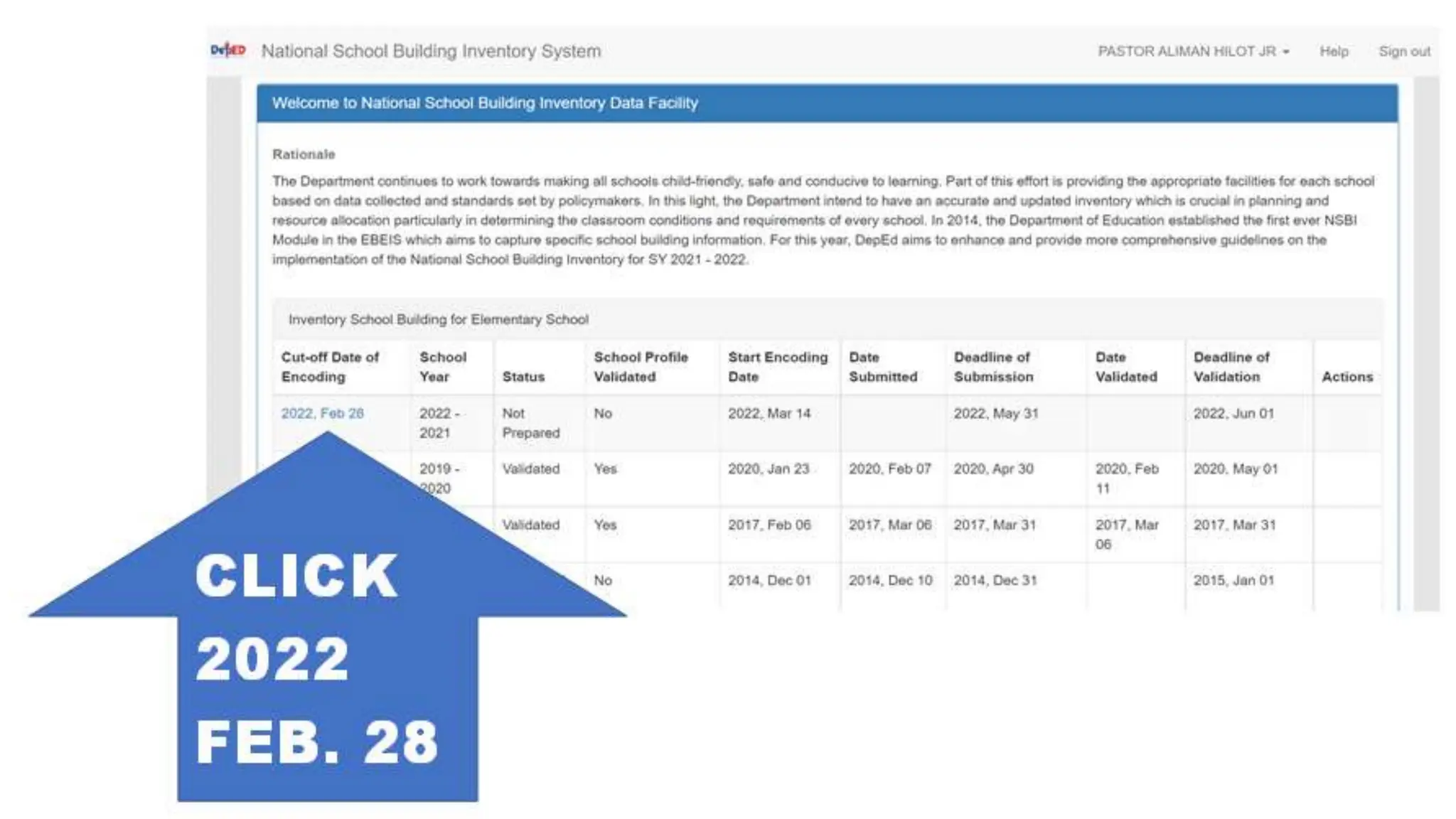Click the Not Prepared status cell
Viewport: 1456px width, 819px height.
pyautogui.click(x=530, y=423)
